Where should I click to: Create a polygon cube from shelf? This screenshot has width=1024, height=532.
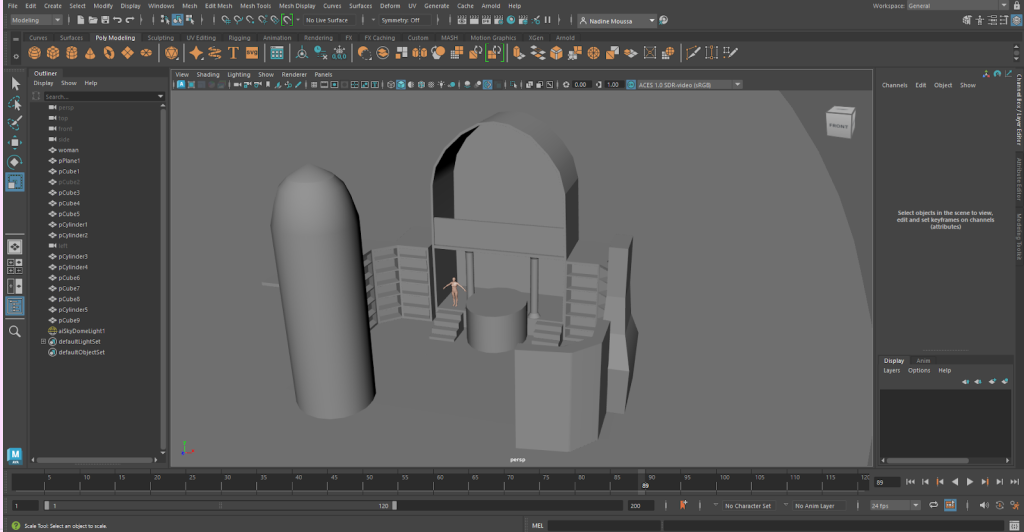pos(53,53)
